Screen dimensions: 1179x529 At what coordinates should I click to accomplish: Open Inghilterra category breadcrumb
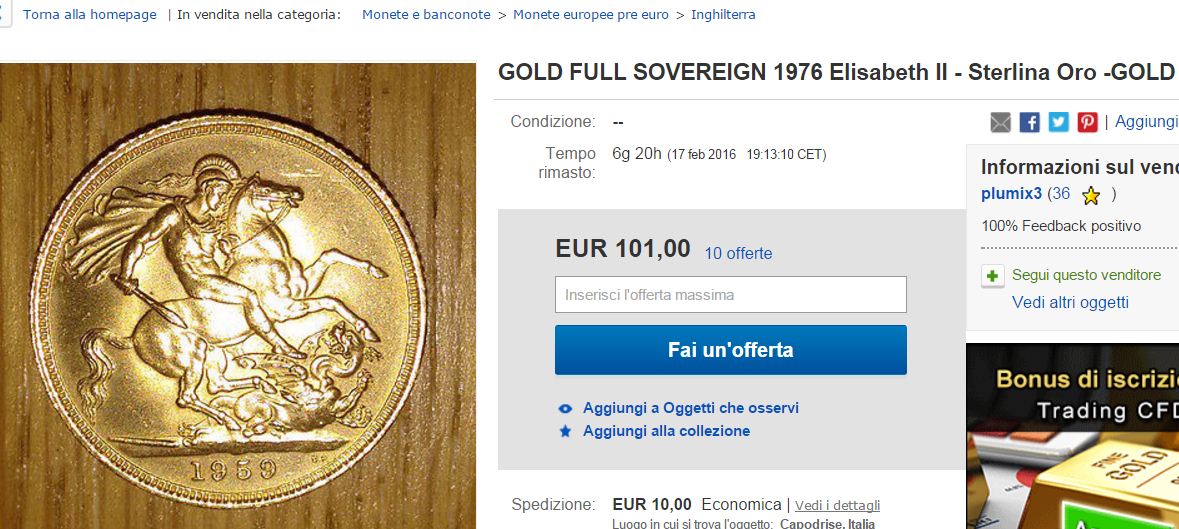point(723,14)
